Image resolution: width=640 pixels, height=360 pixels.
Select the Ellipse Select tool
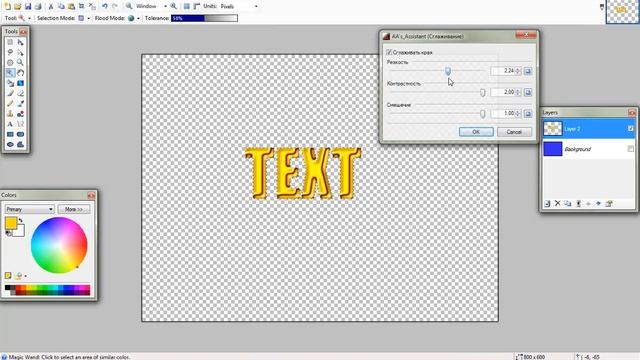[x=10, y=62]
